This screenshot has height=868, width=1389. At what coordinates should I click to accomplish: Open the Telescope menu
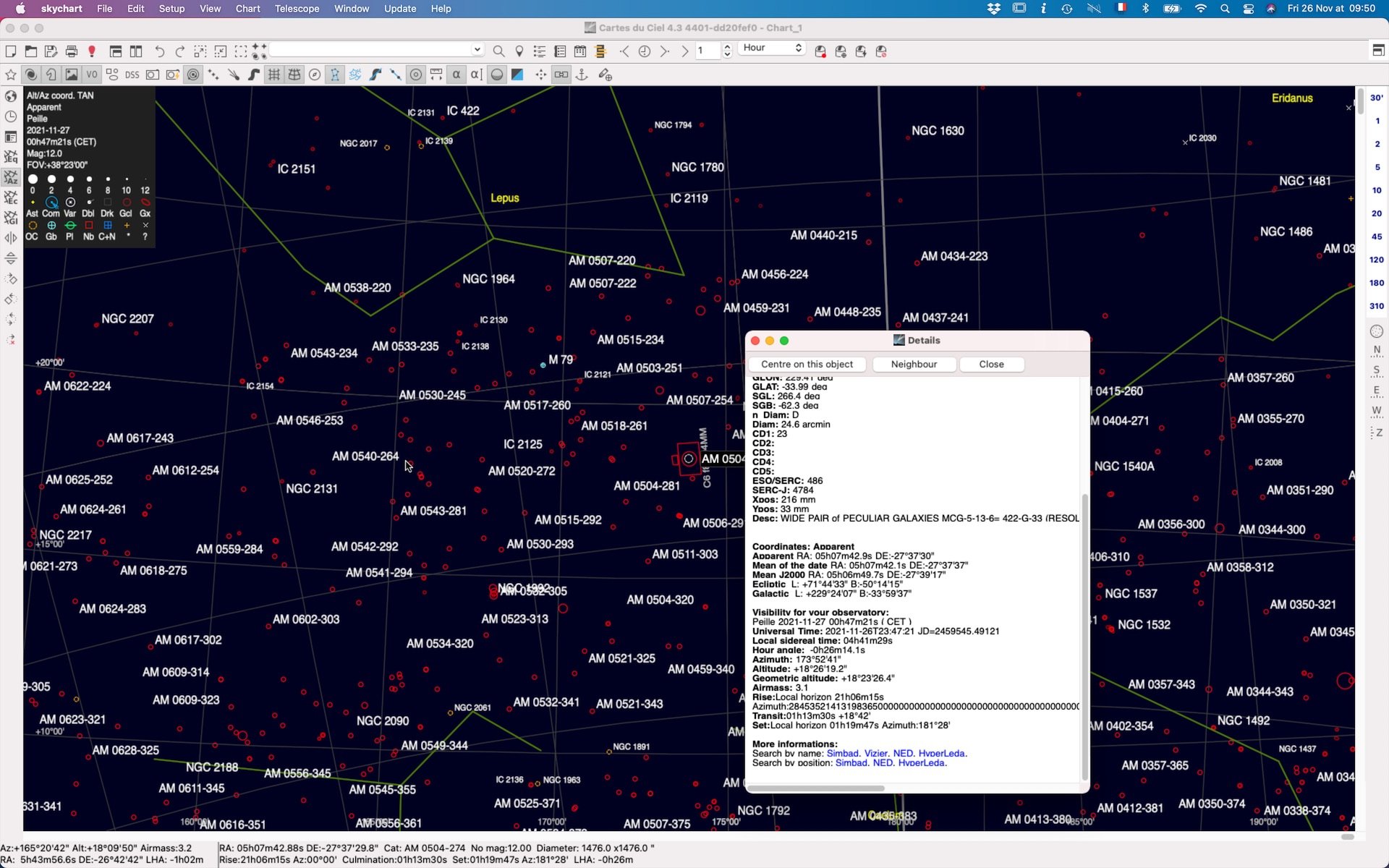click(x=297, y=9)
